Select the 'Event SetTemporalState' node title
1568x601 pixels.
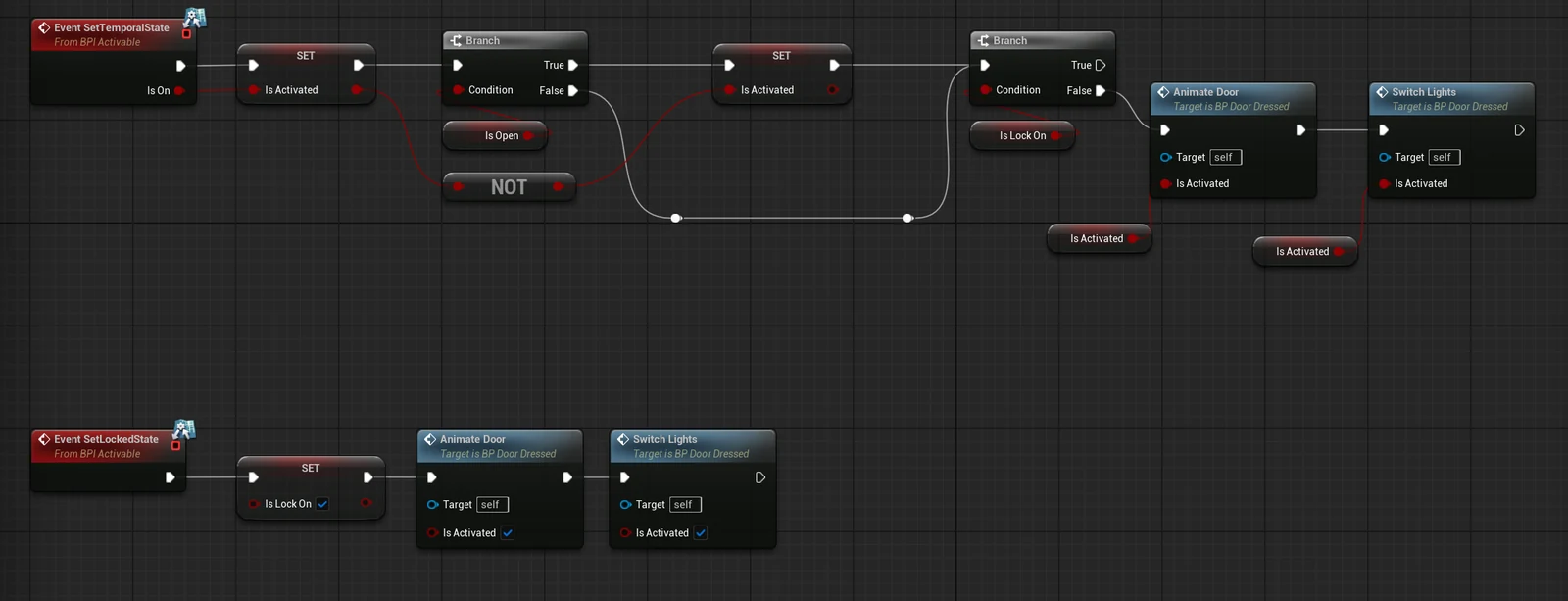112,28
